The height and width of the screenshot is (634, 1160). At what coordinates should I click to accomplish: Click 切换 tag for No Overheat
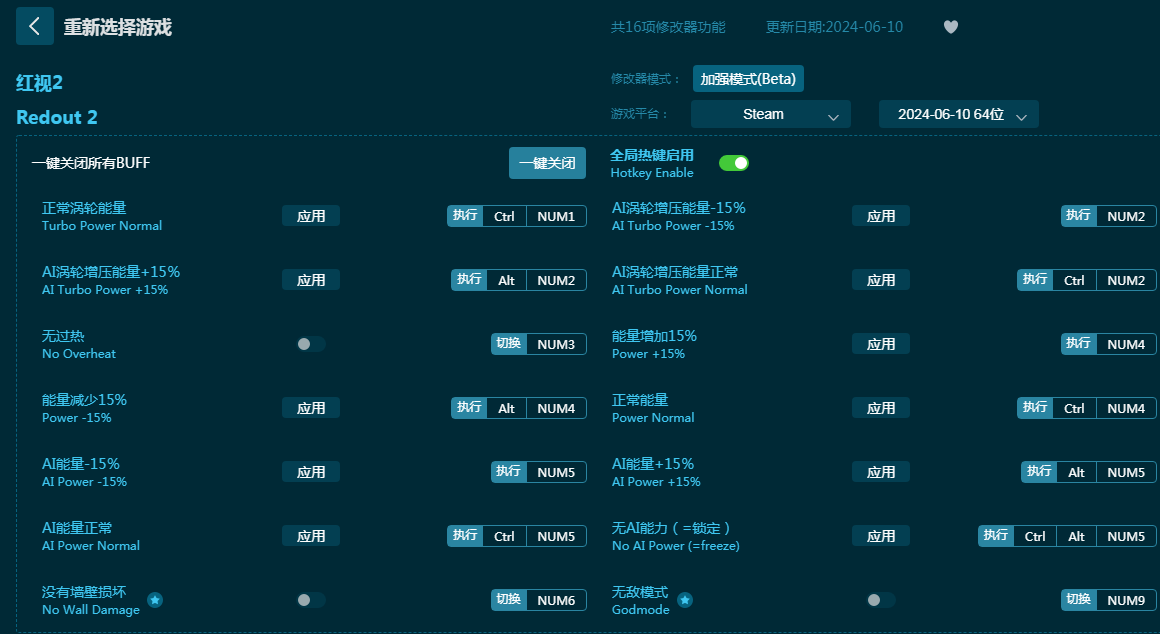509,344
